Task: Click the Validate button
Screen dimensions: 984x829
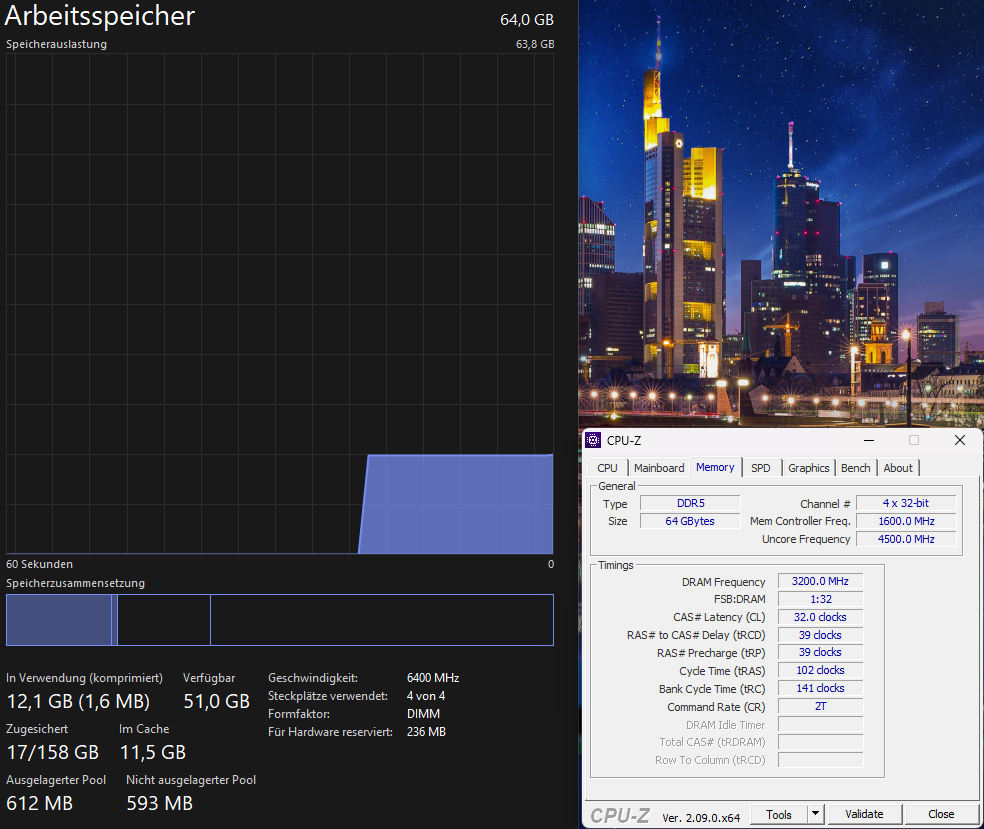Action: coord(864,814)
